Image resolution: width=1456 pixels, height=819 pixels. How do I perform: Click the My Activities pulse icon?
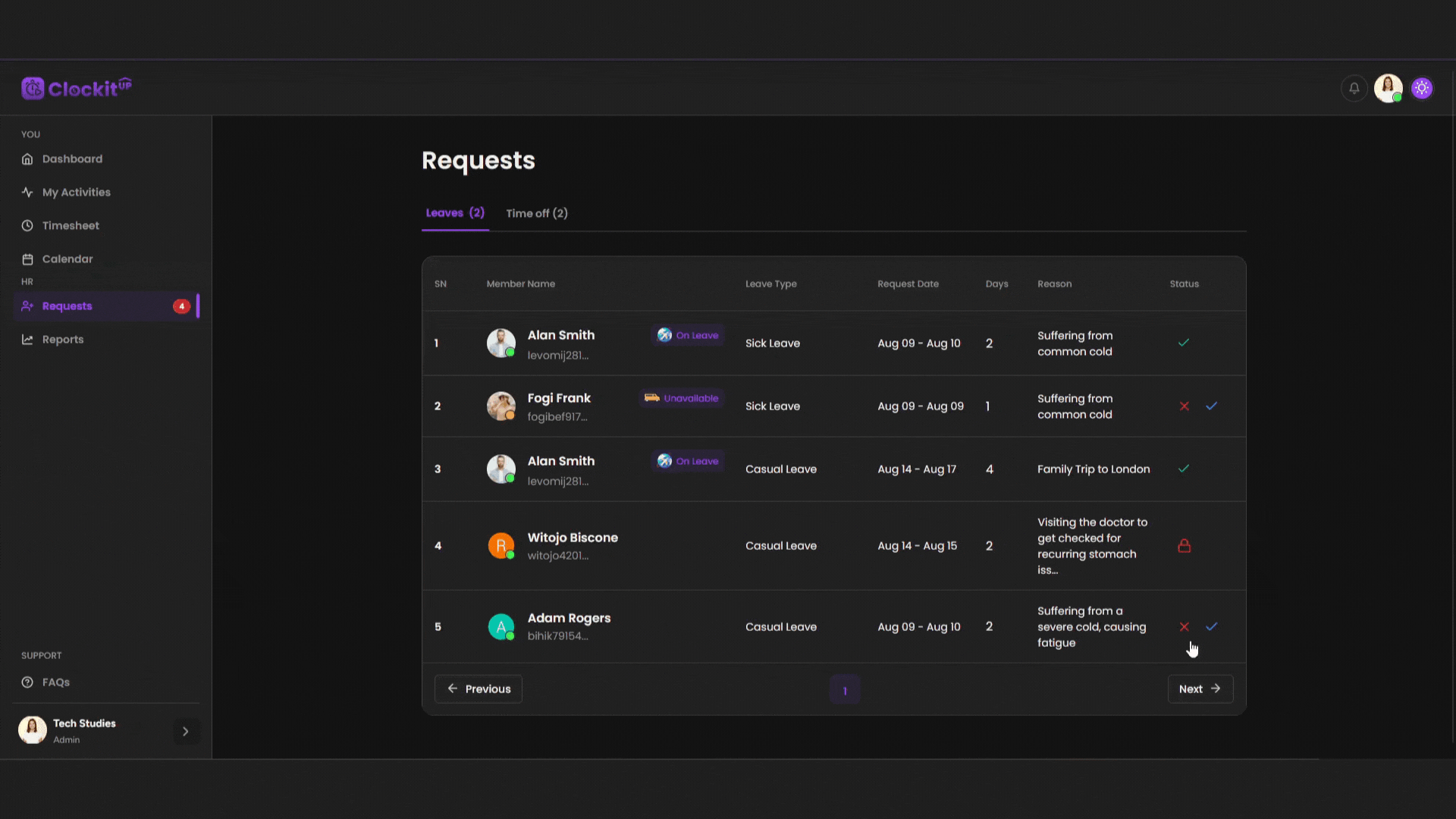[x=27, y=192]
